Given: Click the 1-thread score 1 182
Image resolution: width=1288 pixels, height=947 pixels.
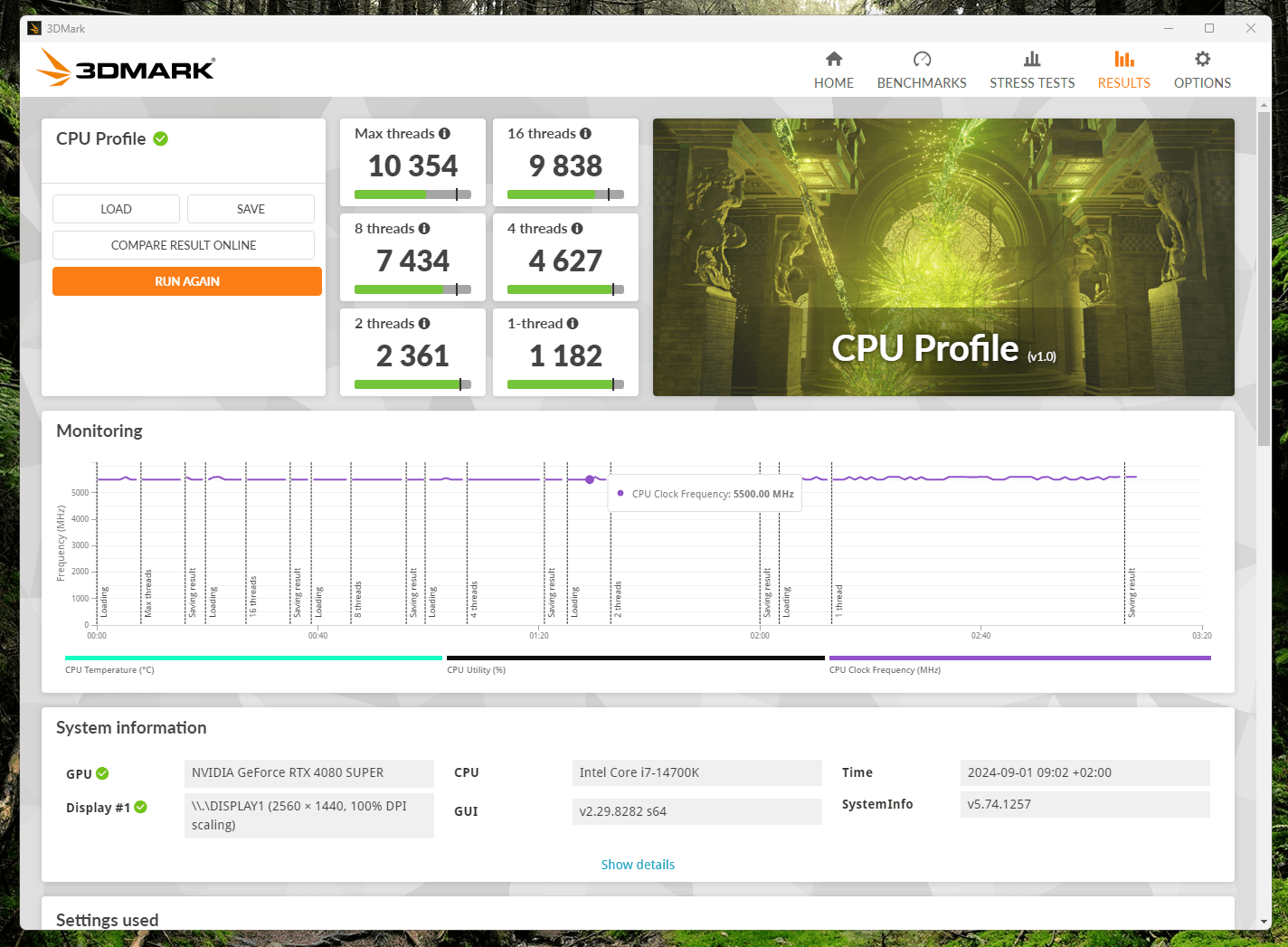Looking at the screenshot, I should [x=565, y=356].
